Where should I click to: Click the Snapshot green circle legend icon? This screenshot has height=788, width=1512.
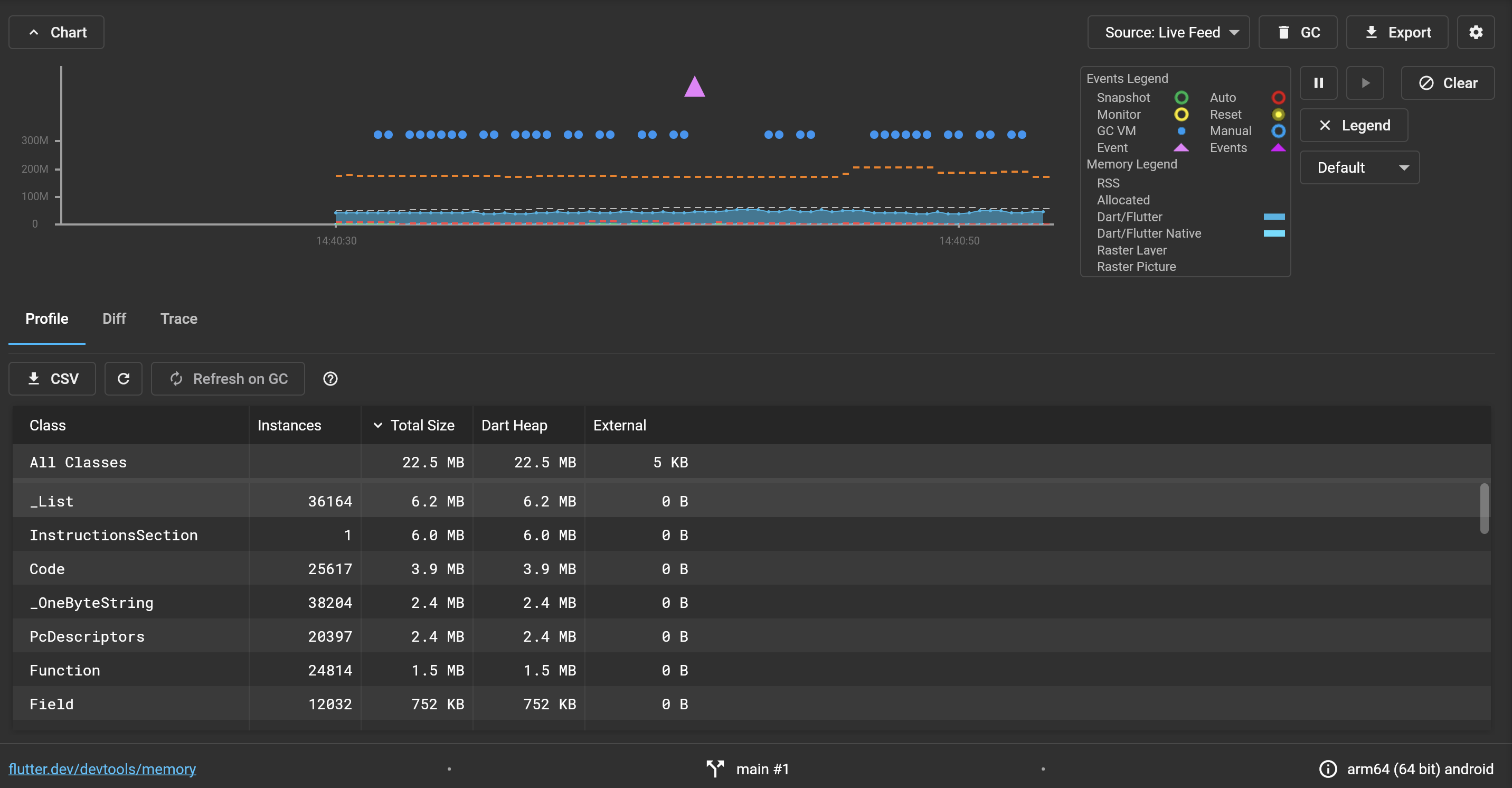coord(1181,98)
